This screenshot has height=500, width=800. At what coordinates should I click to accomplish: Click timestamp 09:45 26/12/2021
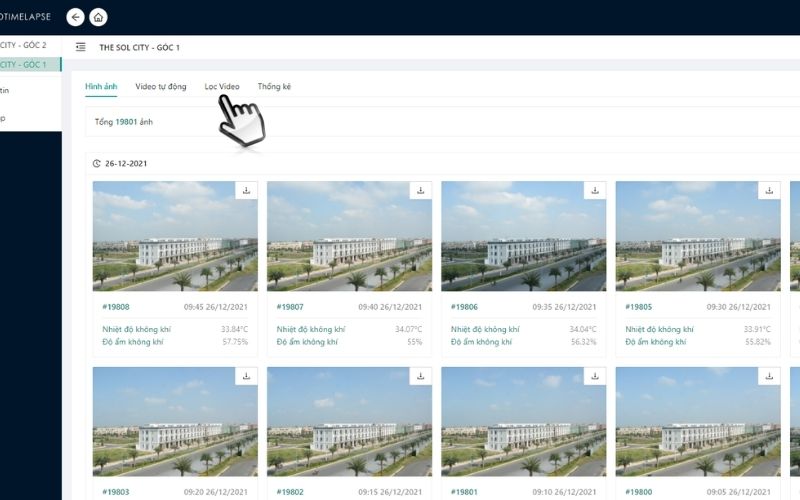216,307
